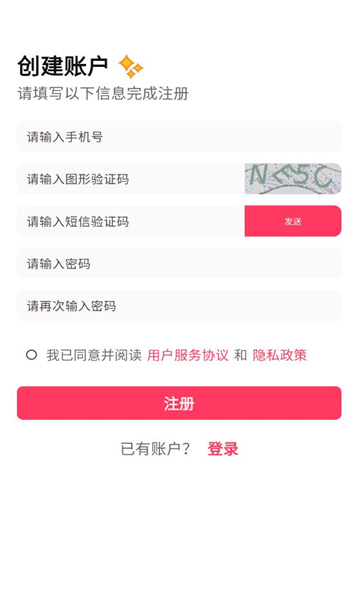Select the 请再次输入密码 confirm password field

click(179, 305)
